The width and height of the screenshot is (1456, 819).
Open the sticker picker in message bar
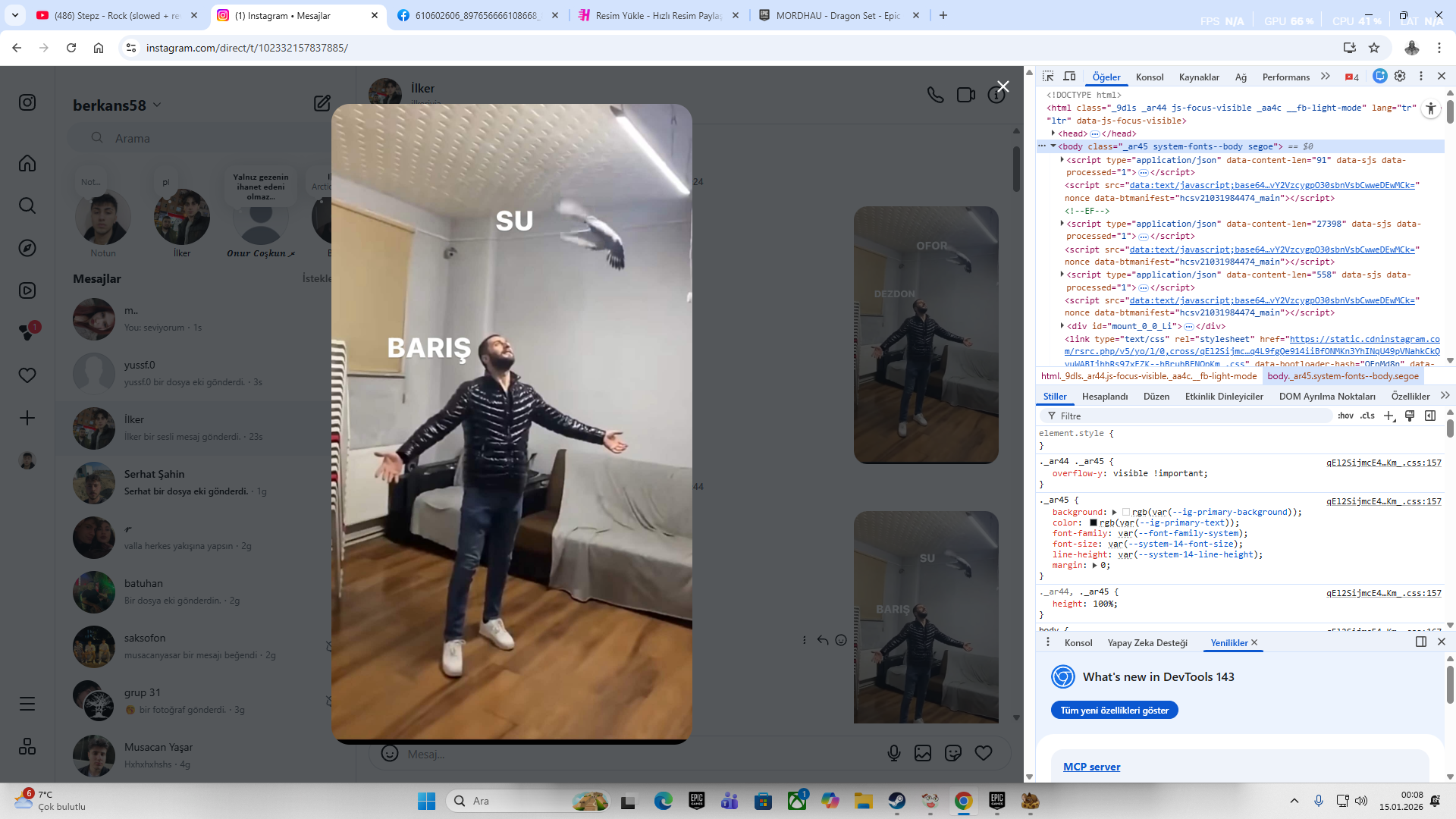pyautogui.click(x=953, y=753)
